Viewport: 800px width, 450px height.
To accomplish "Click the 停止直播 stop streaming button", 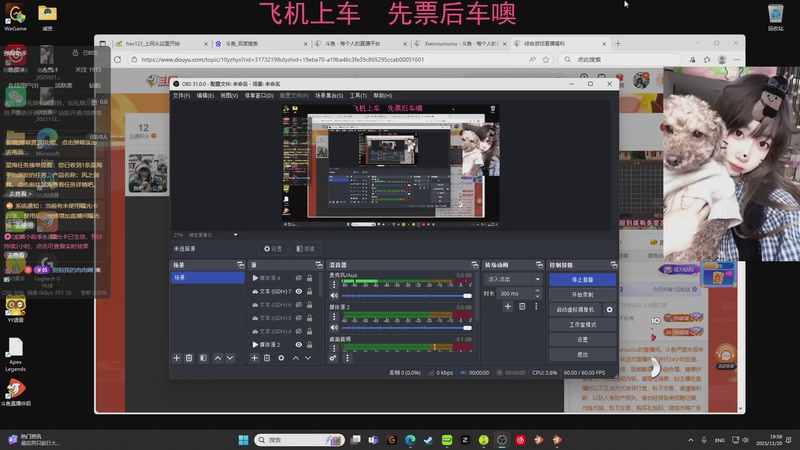I will 583,280.
